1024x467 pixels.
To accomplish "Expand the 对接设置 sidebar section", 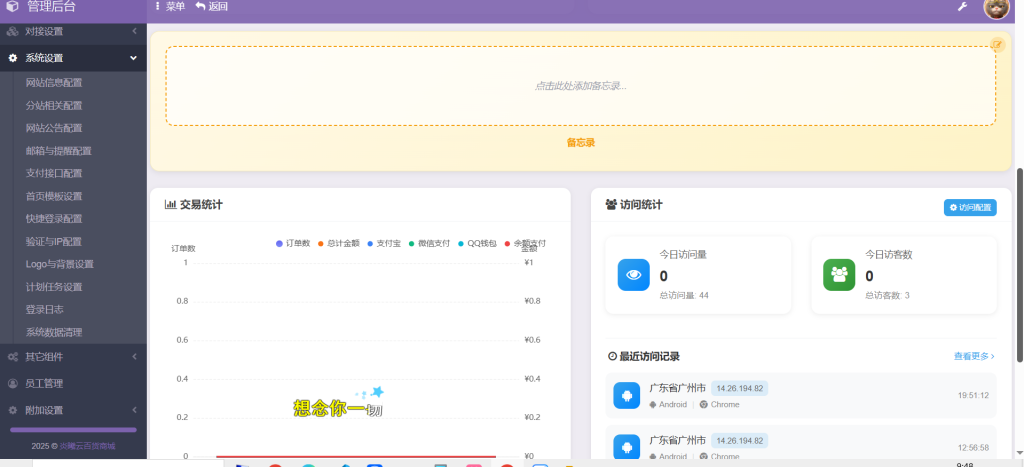I will pyautogui.click(x=73, y=31).
